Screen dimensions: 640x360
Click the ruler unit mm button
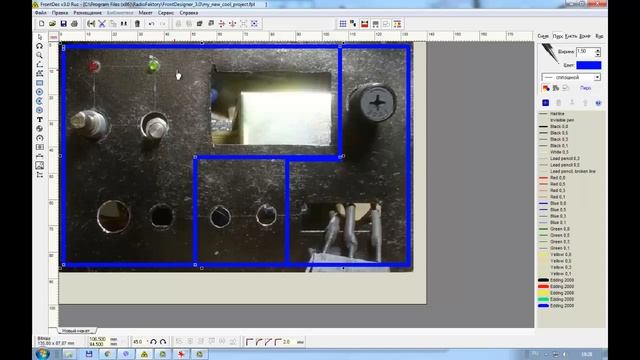(53, 37)
